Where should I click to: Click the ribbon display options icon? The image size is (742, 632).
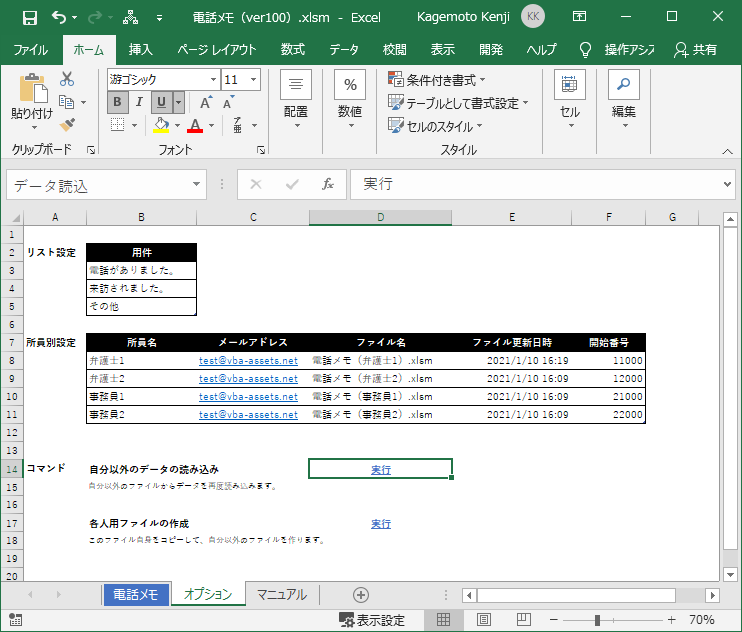tap(579, 17)
